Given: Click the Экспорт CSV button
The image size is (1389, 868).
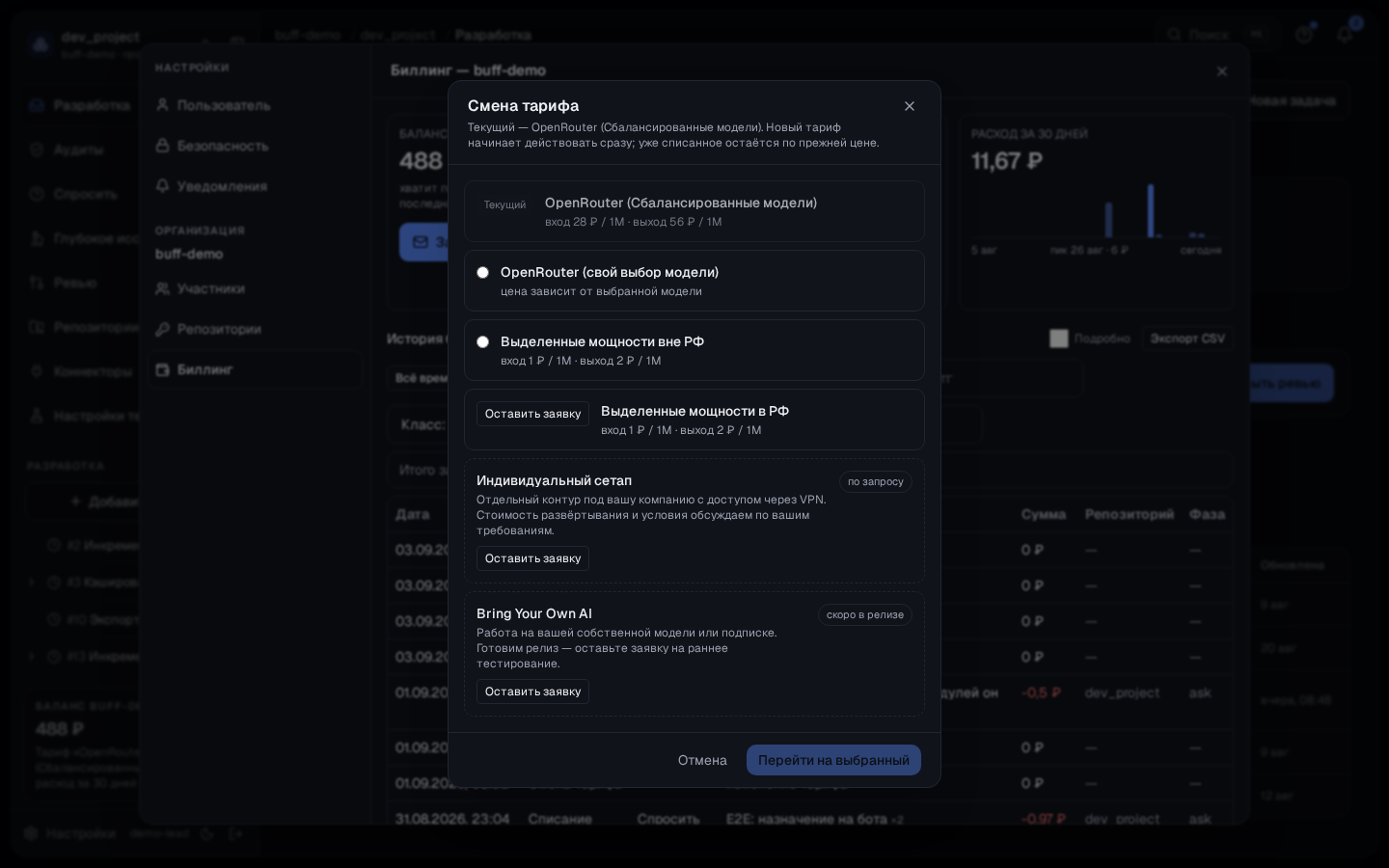Looking at the screenshot, I should point(1187,339).
